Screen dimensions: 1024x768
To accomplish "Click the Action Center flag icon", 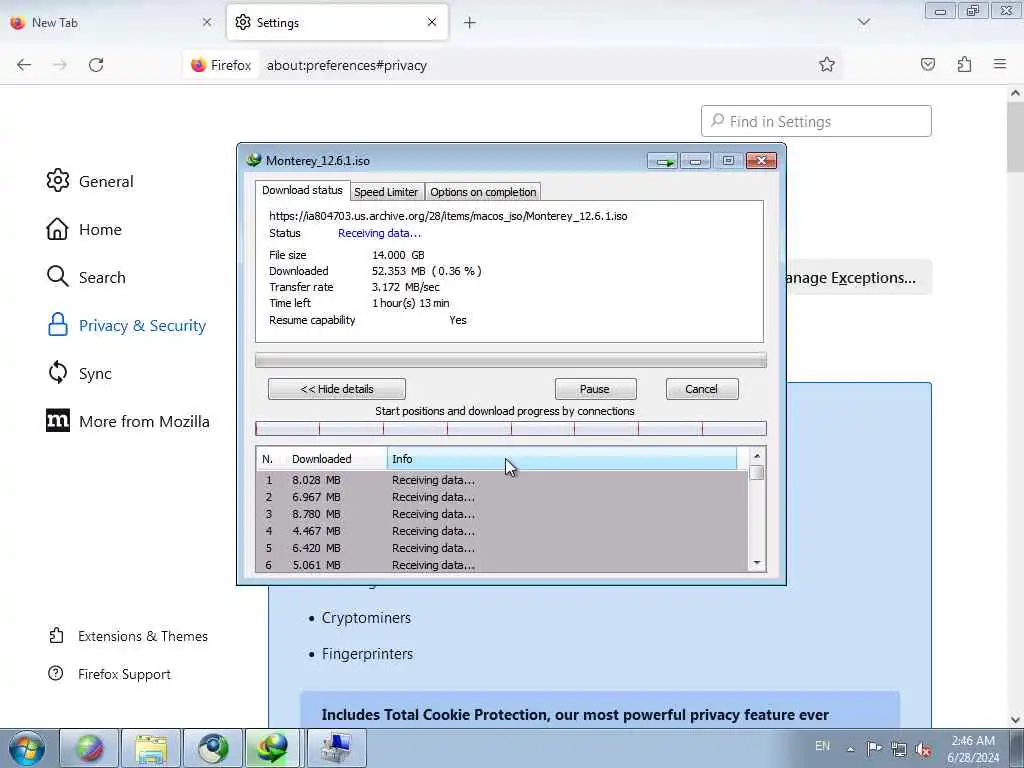I will [x=874, y=748].
